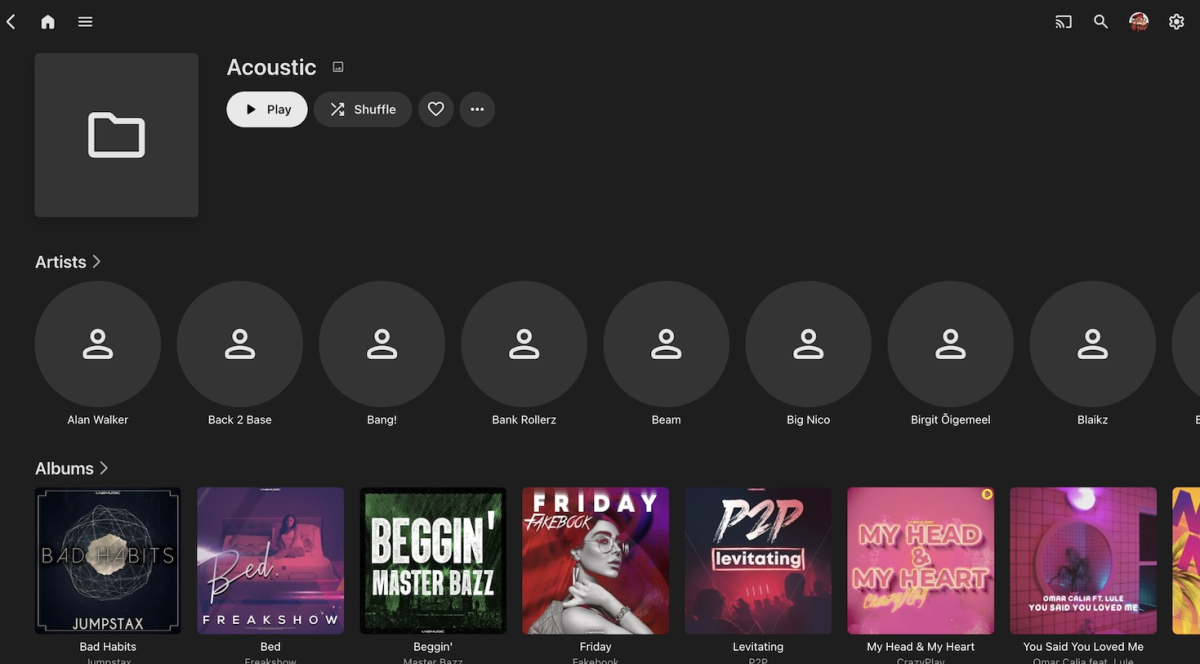Image resolution: width=1200 pixels, height=664 pixels.
Task: Go back with the left arrow
Action: point(11,21)
